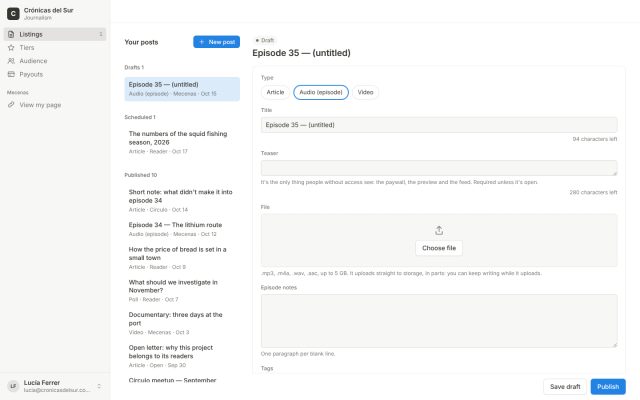Open scheduled post about squid fishing season

182,142
